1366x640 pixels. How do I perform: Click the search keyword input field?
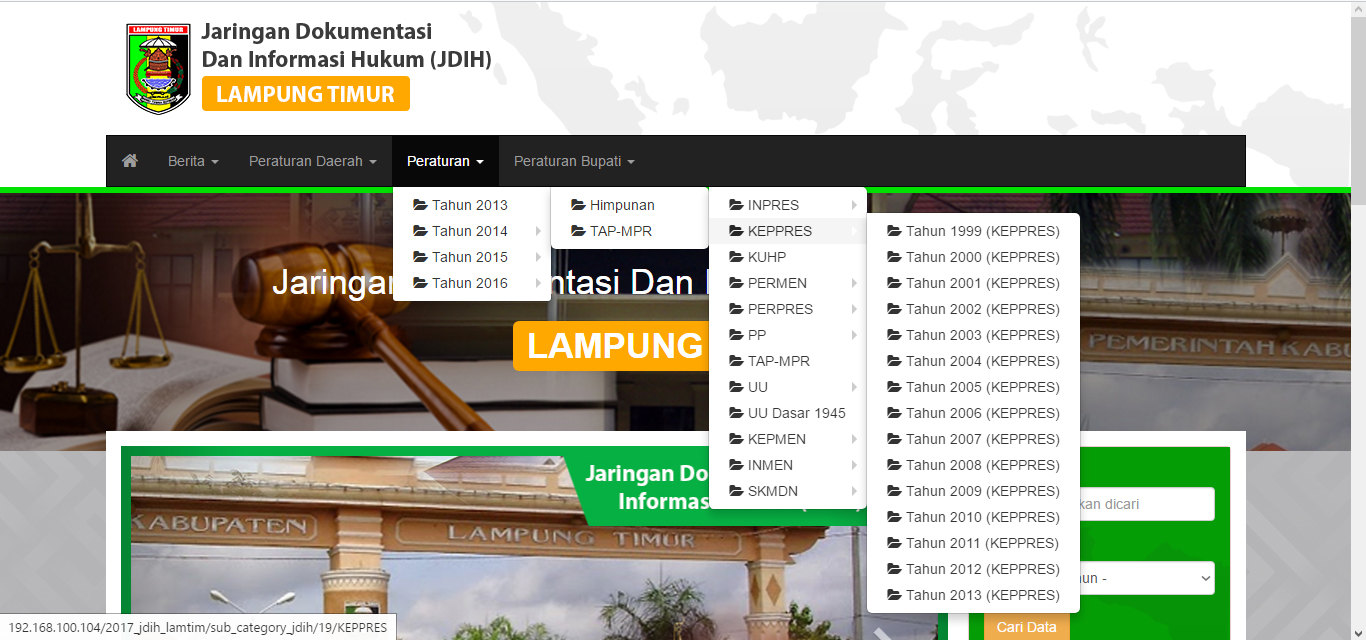pos(1147,504)
